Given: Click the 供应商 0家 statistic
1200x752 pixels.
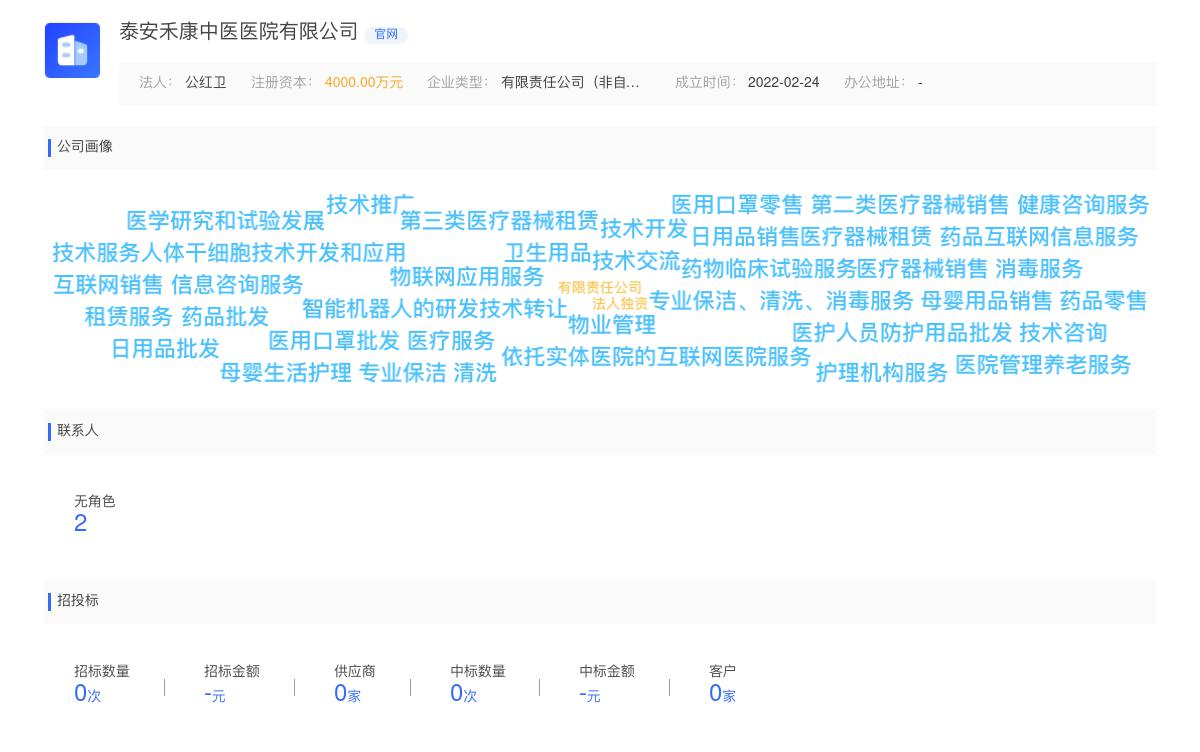Looking at the screenshot, I should click(x=347, y=693).
